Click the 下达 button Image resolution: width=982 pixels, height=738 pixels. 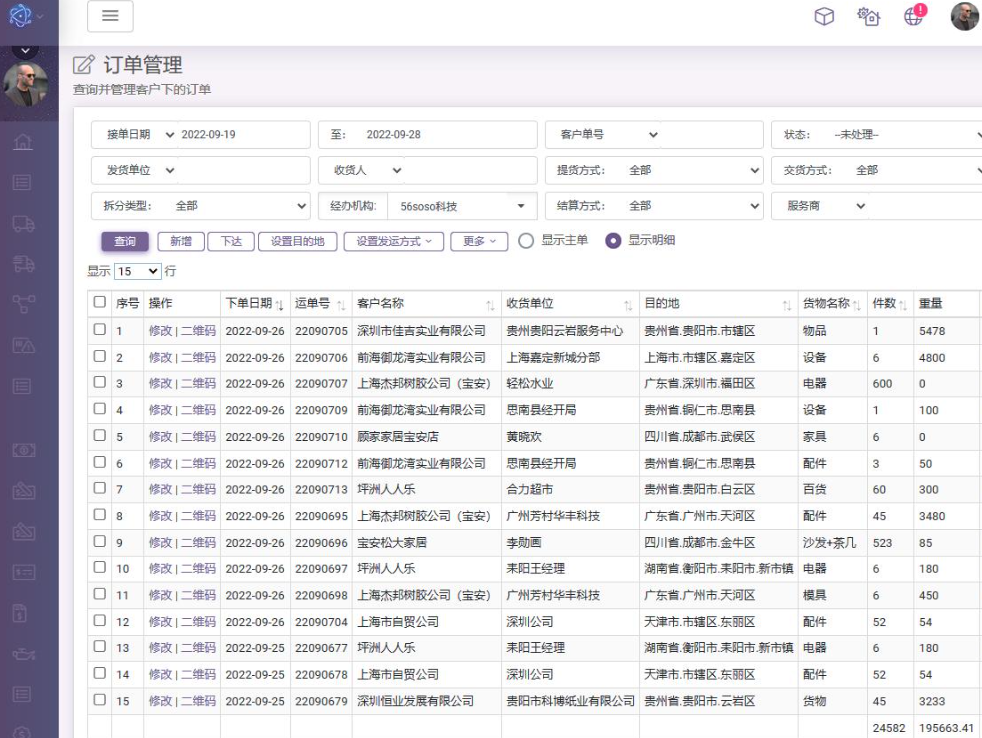tap(231, 242)
